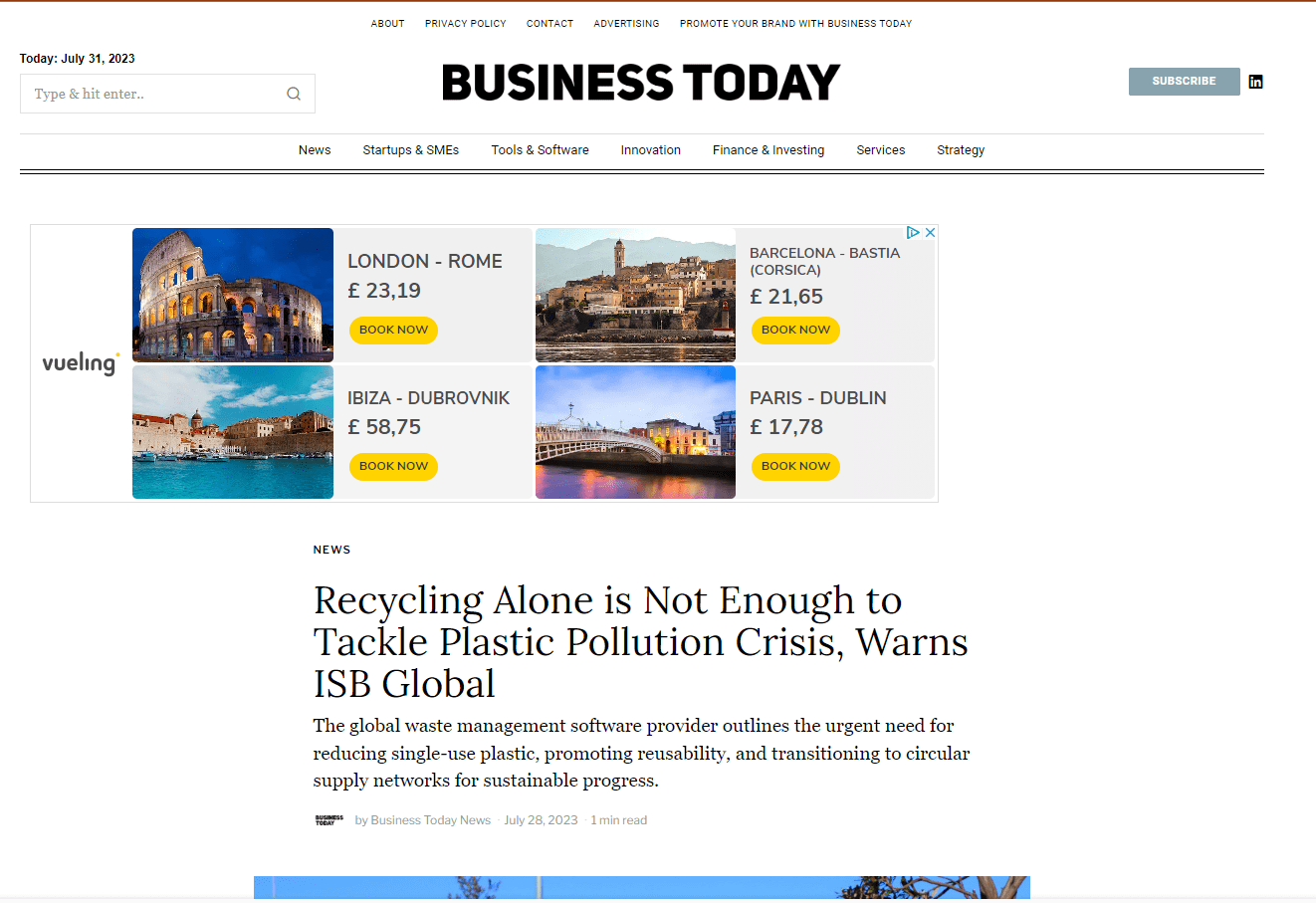
Task: Click the Business Today site logo
Action: click(641, 83)
